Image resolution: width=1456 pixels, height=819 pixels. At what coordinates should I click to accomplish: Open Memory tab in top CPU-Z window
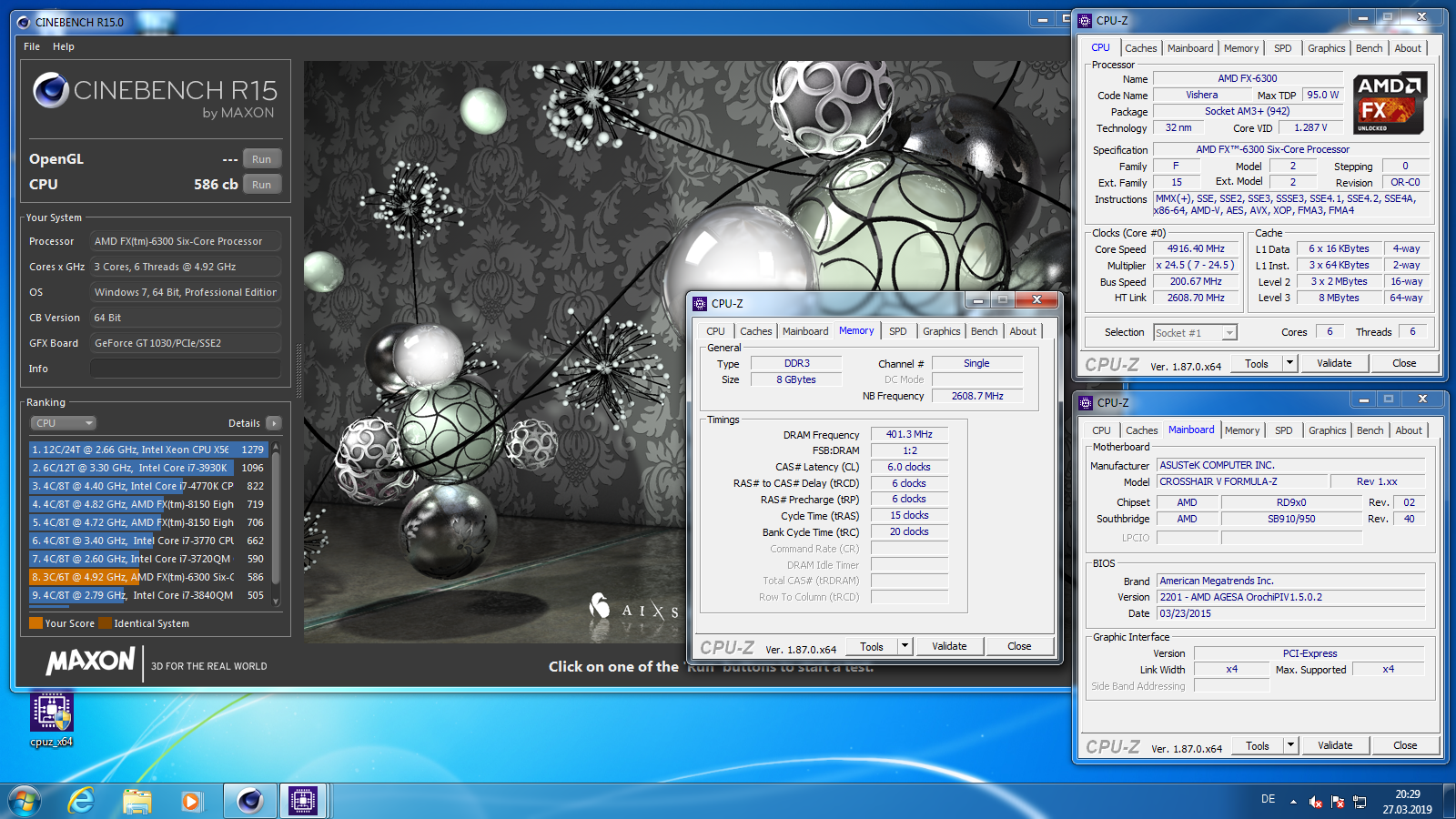(x=1241, y=48)
